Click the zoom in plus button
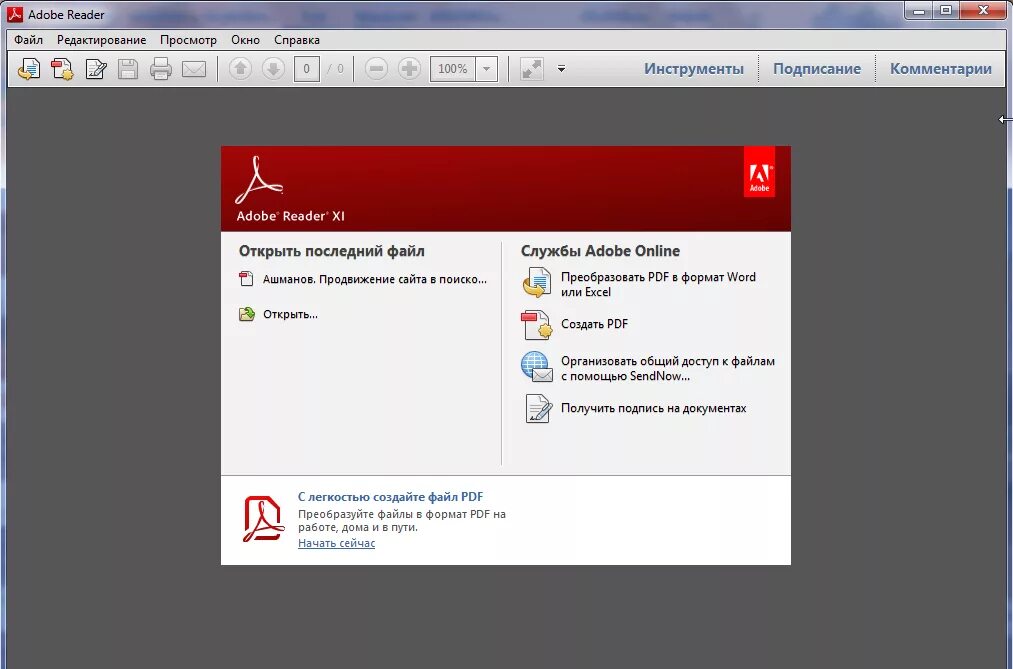The image size is (1013, 669). pyautogui.click(x=409, y=68)
